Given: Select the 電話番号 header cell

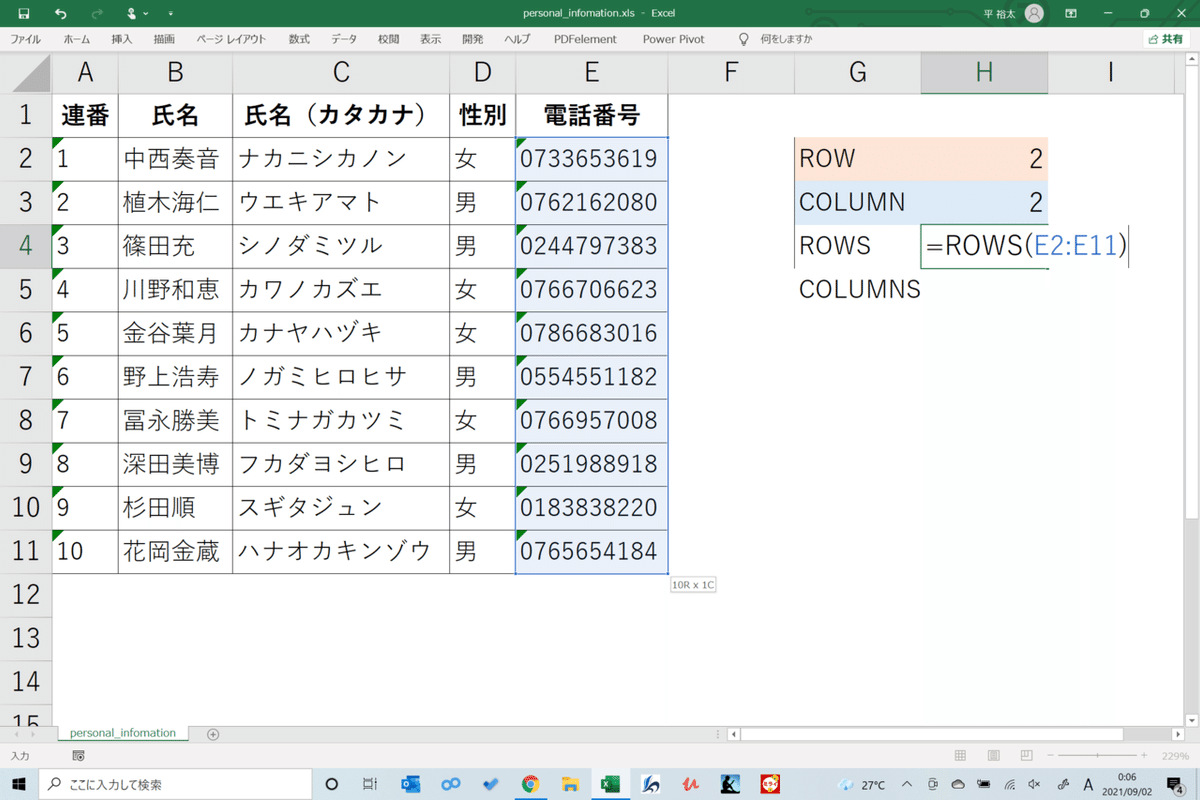Looking at the screenshot, I should tap(592, 115).
